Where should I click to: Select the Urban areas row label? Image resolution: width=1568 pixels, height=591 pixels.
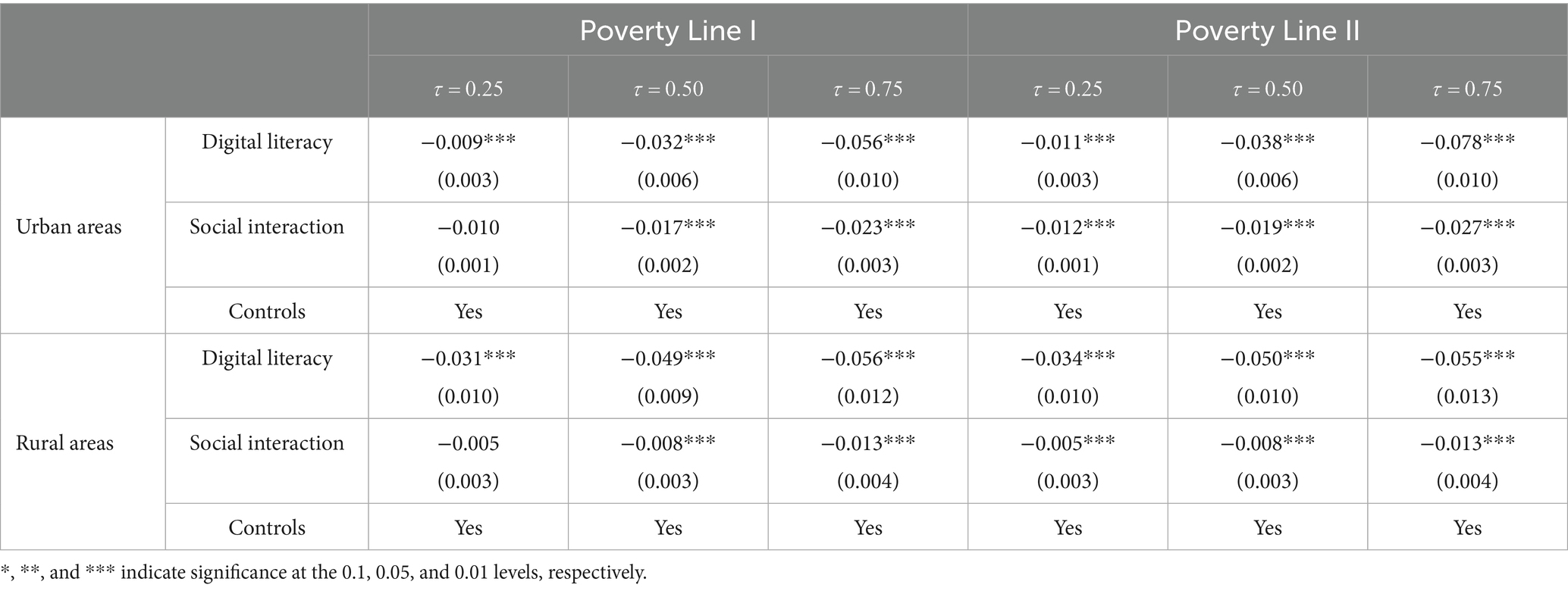point(69,227)
